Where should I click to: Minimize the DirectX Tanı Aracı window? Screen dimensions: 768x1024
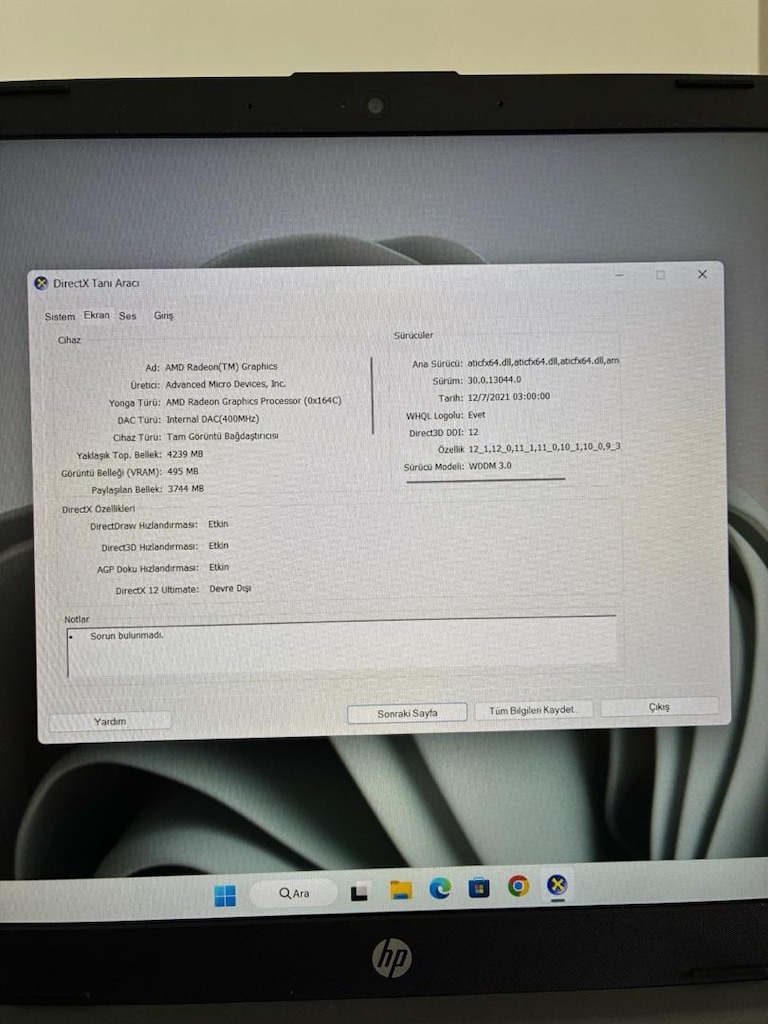pyautogui.click(x=619, y=276)
